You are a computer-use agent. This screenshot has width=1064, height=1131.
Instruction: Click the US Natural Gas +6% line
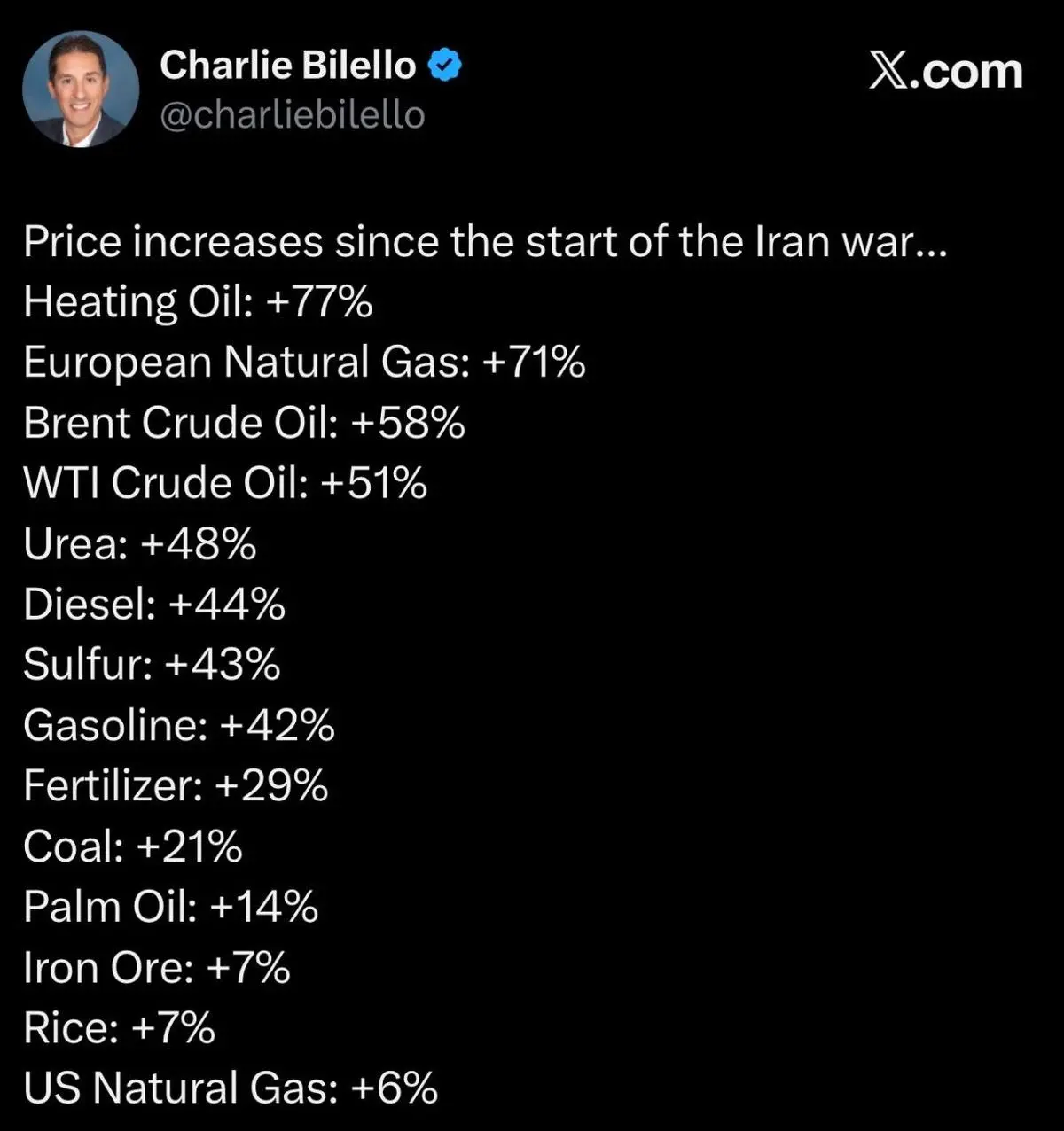(x=231, y=1088)
